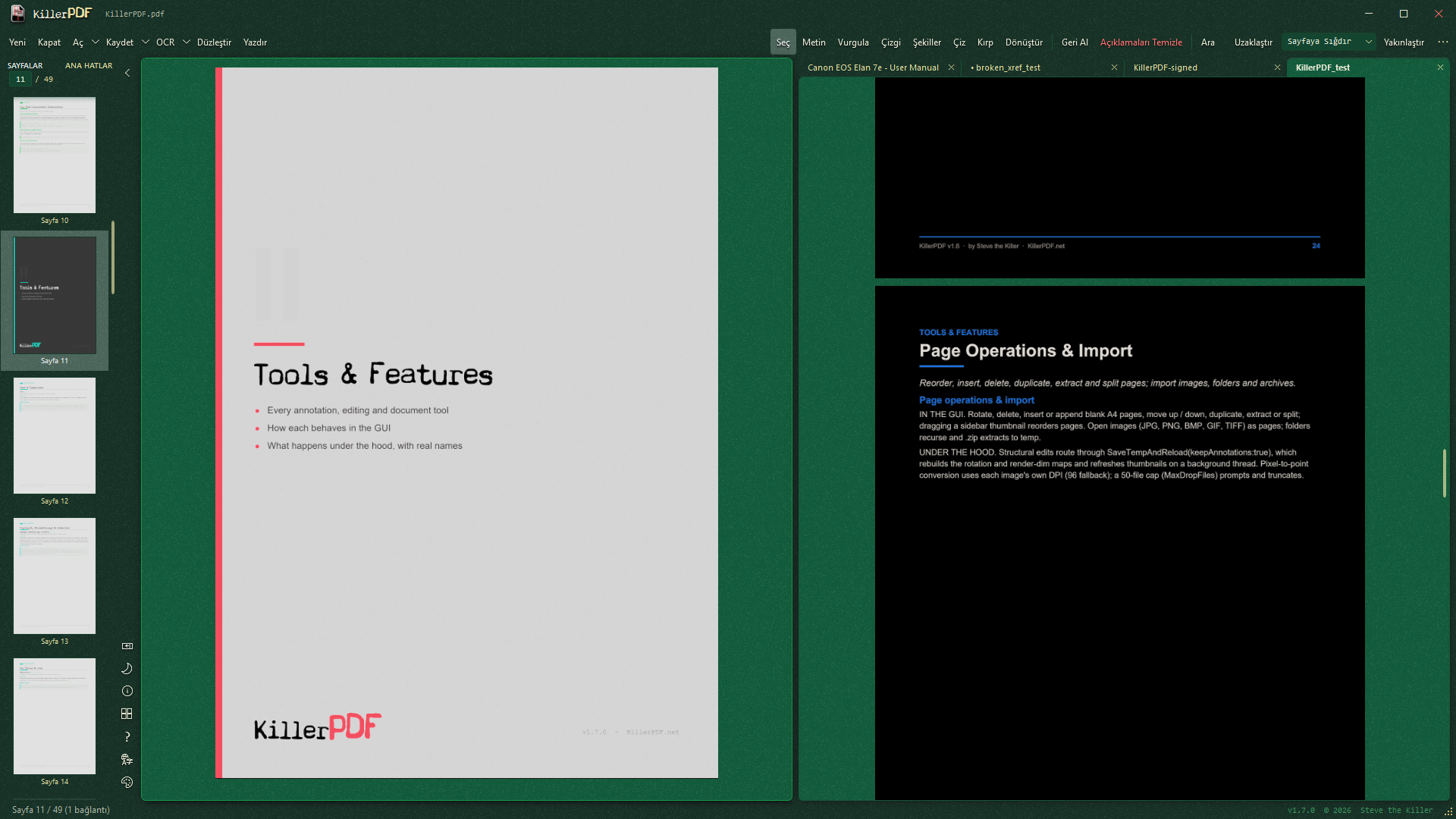
Task: Select the Metin text tool
Action: point(814,42)
